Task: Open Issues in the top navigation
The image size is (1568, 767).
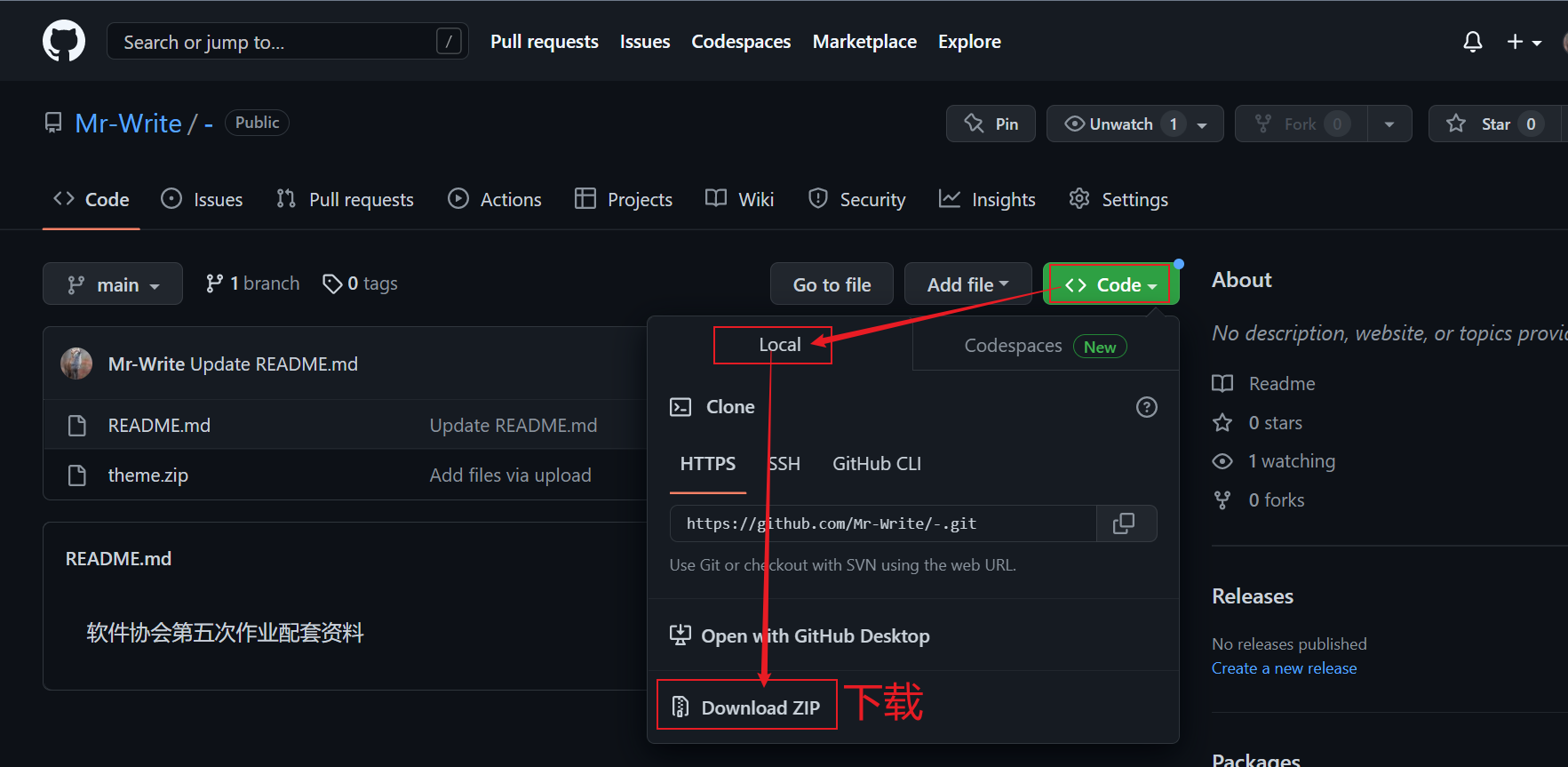Action: click(x=645, y=42)
